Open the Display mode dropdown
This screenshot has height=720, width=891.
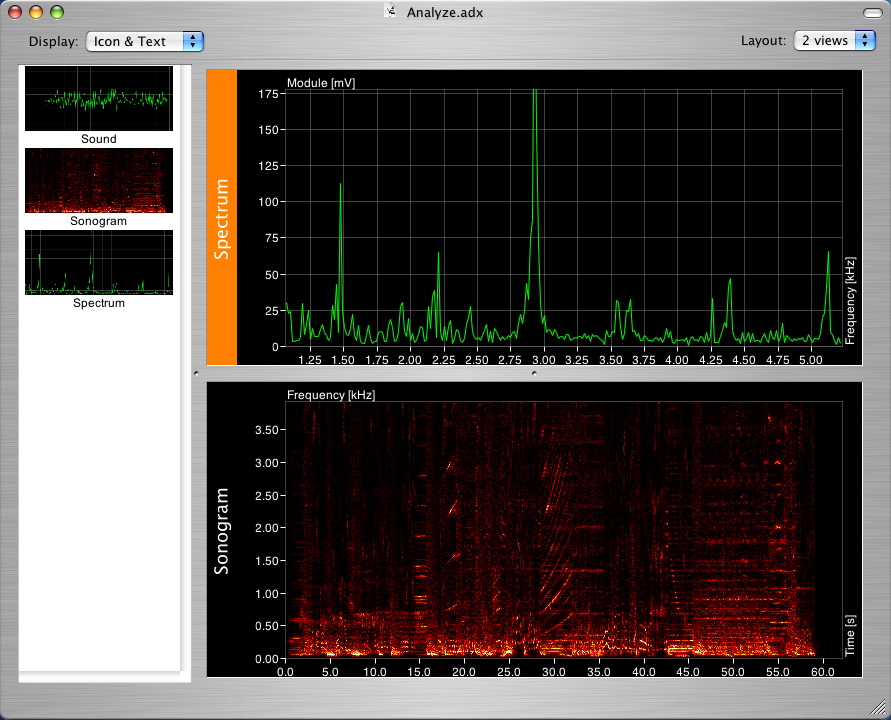[x=144, y=41]
